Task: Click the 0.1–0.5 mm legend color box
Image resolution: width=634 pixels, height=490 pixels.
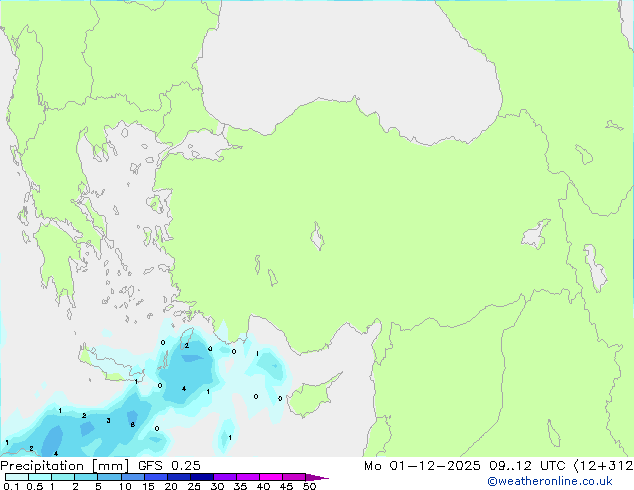Action: point(17,477)
